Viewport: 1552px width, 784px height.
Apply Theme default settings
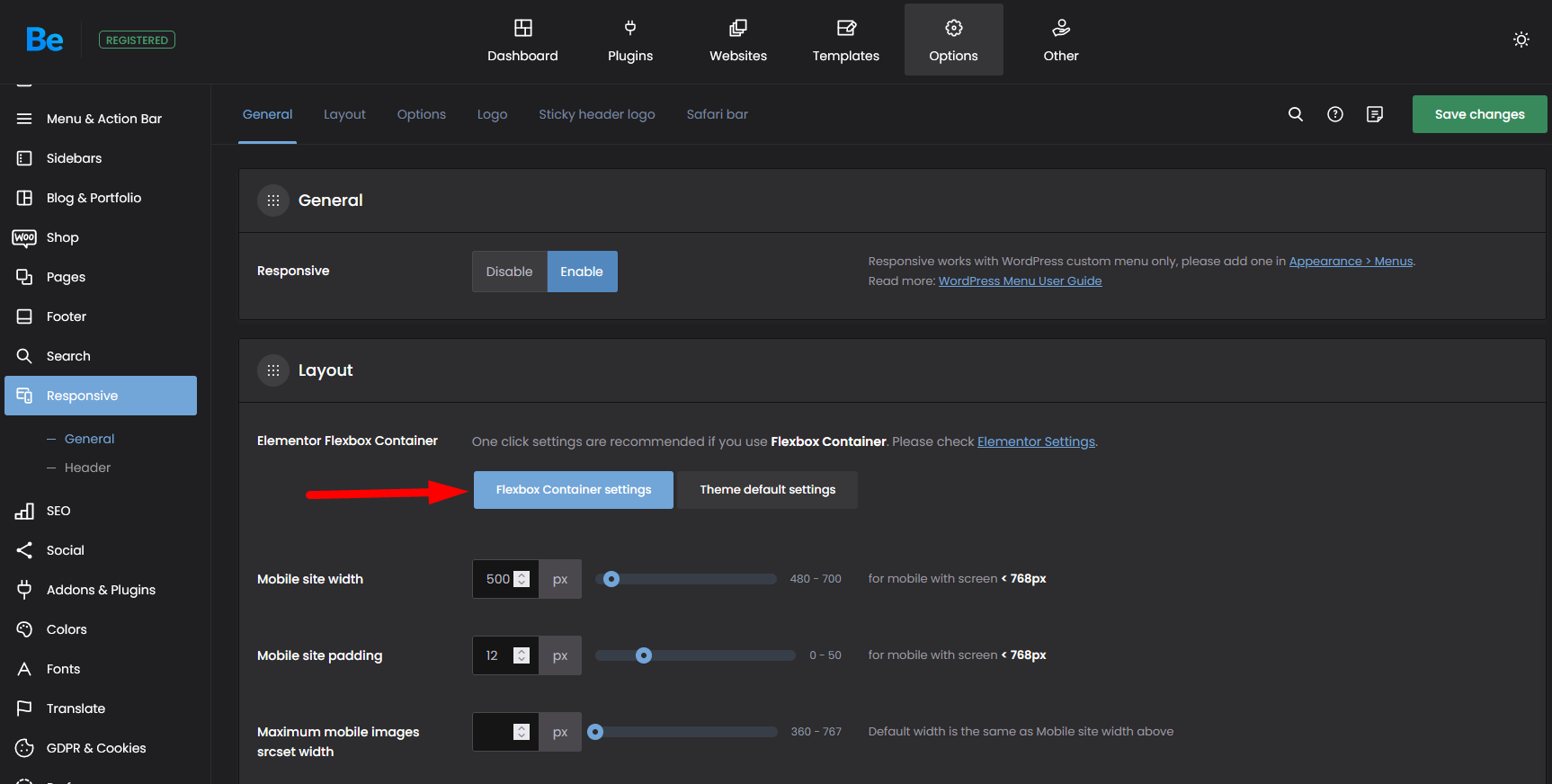pyautogui.click(x=768, y=490)
